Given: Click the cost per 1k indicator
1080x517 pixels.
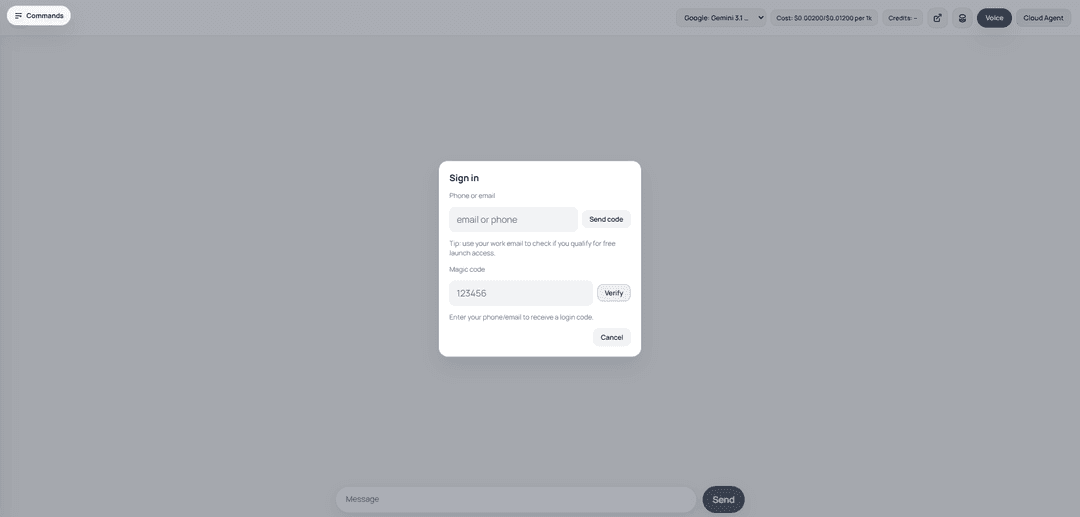Looking at the screenshot, I should pos(824,18).
